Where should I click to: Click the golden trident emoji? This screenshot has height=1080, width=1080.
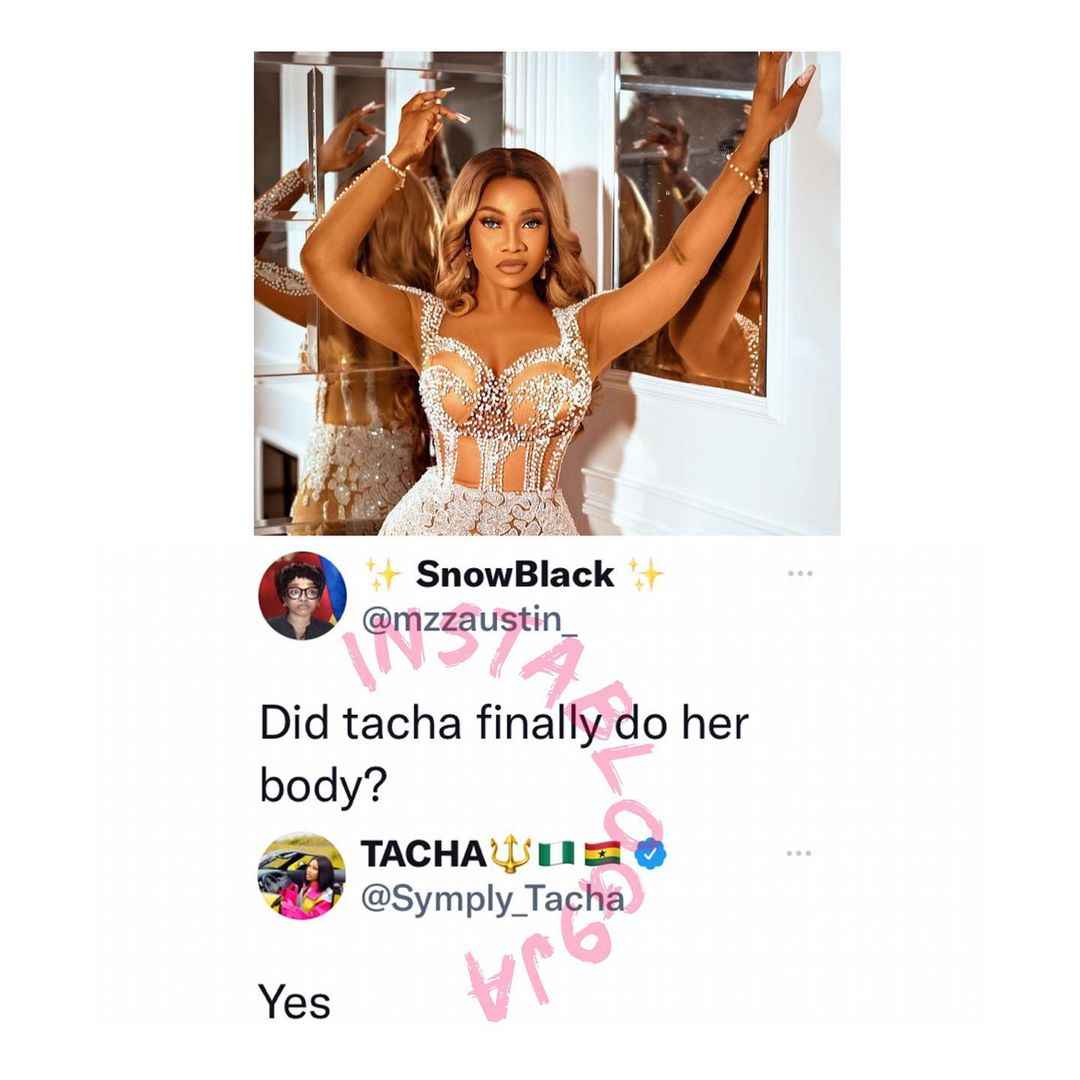click(x=510, y=854)
